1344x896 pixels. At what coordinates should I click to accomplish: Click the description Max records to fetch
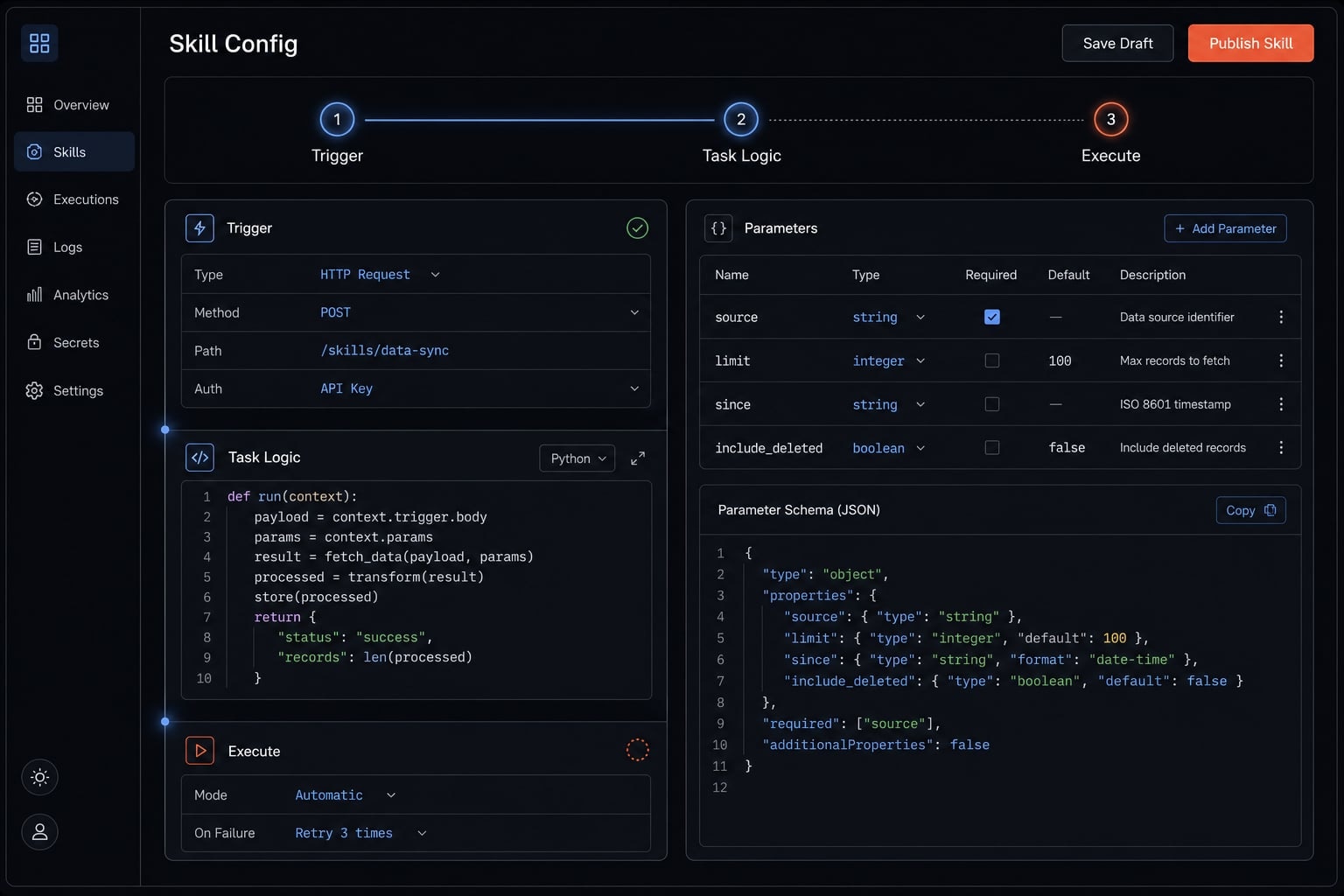pyautogui.click(x=1174, y=360)
